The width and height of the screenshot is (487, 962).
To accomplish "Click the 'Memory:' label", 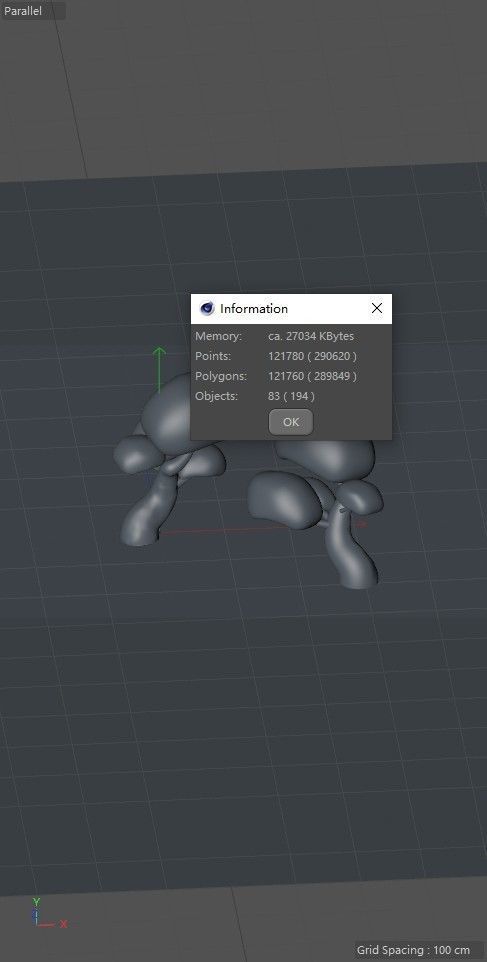I will pos(219,336).
